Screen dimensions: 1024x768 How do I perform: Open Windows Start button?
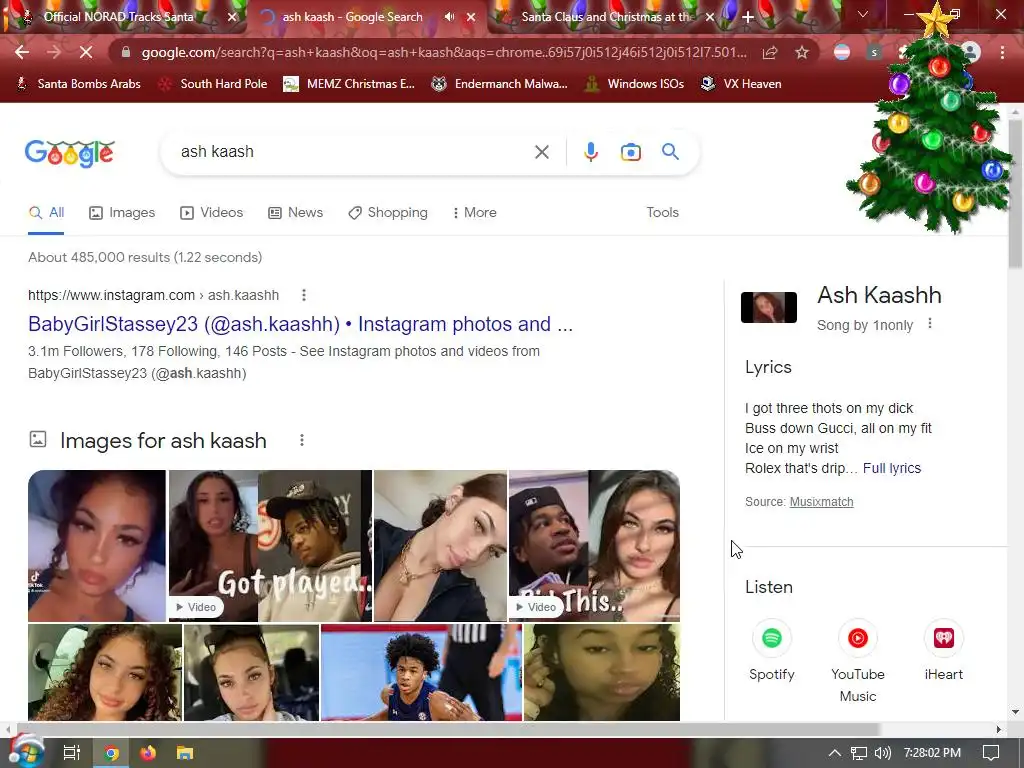[x=26, y=752]
